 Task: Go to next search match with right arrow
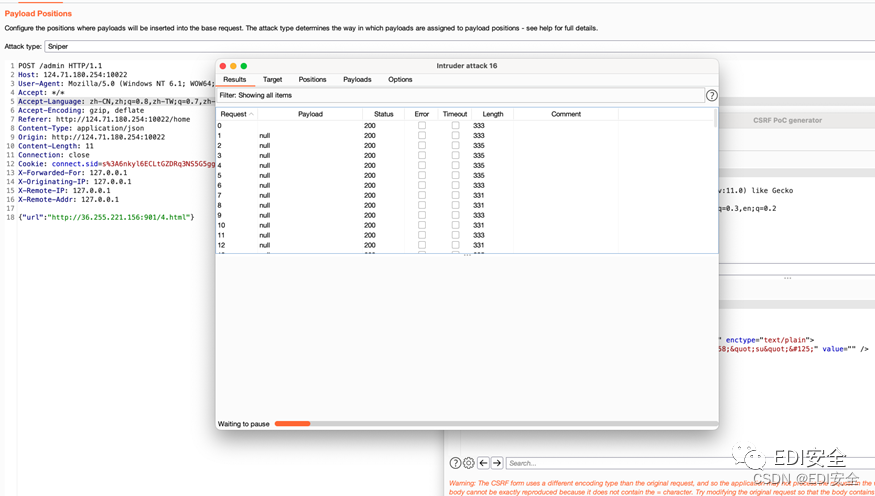point(497,463)
